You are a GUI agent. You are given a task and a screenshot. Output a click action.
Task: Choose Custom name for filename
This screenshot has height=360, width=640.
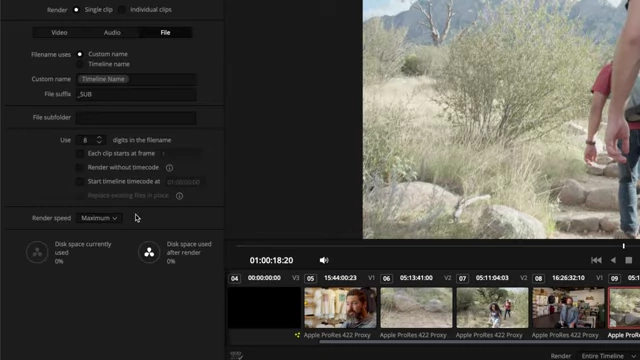(x=80, y=54)
